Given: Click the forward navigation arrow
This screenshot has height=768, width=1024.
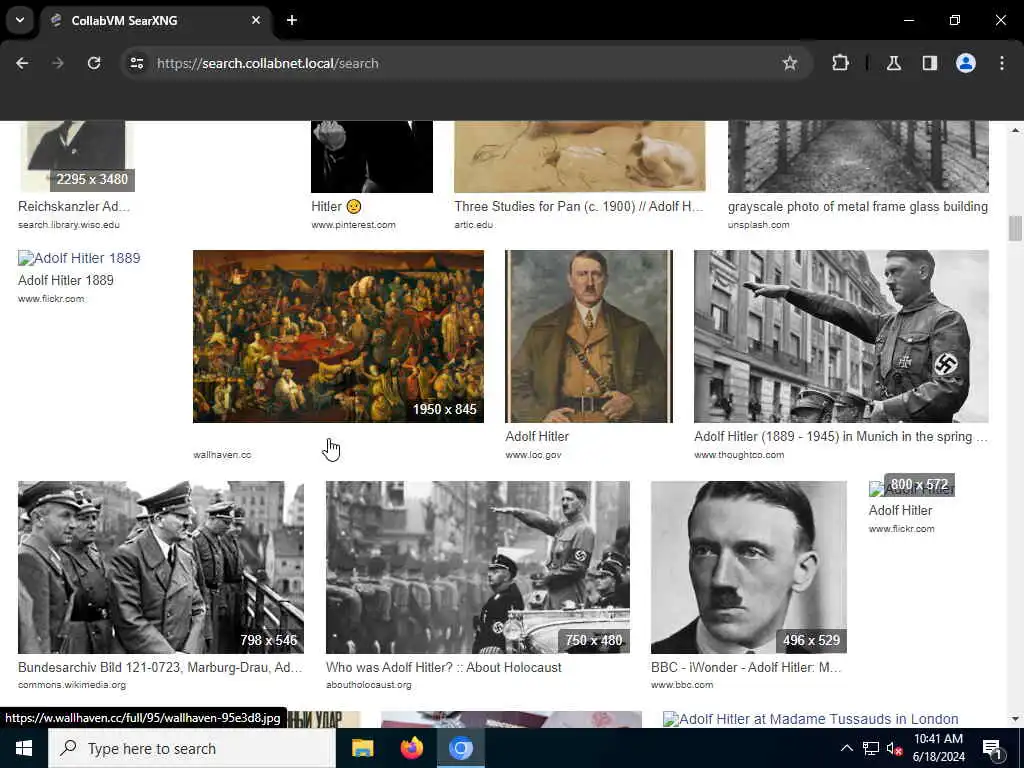Looking at the screenshot, I should [58, 63].
